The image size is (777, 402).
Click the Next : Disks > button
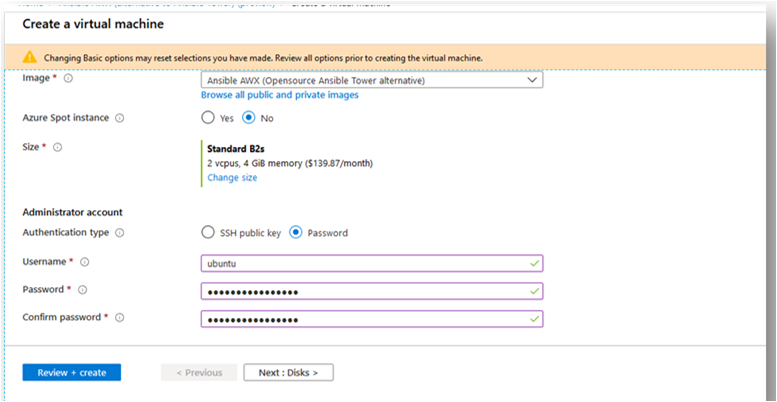coord(288,373)
